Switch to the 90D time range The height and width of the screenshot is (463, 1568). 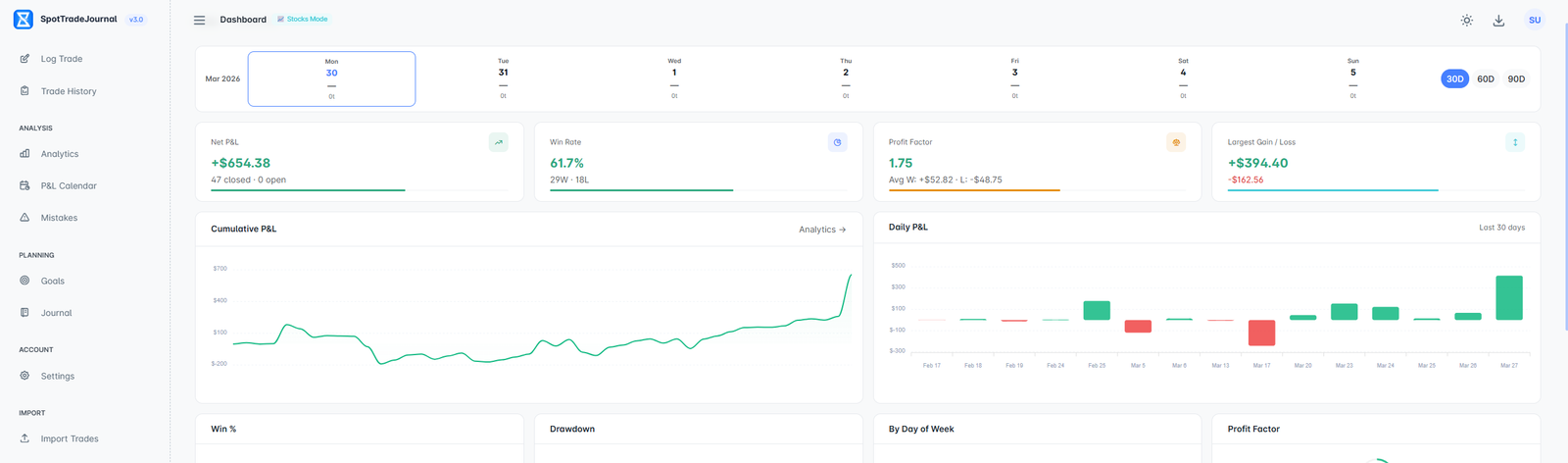(x=1516, y=78)
